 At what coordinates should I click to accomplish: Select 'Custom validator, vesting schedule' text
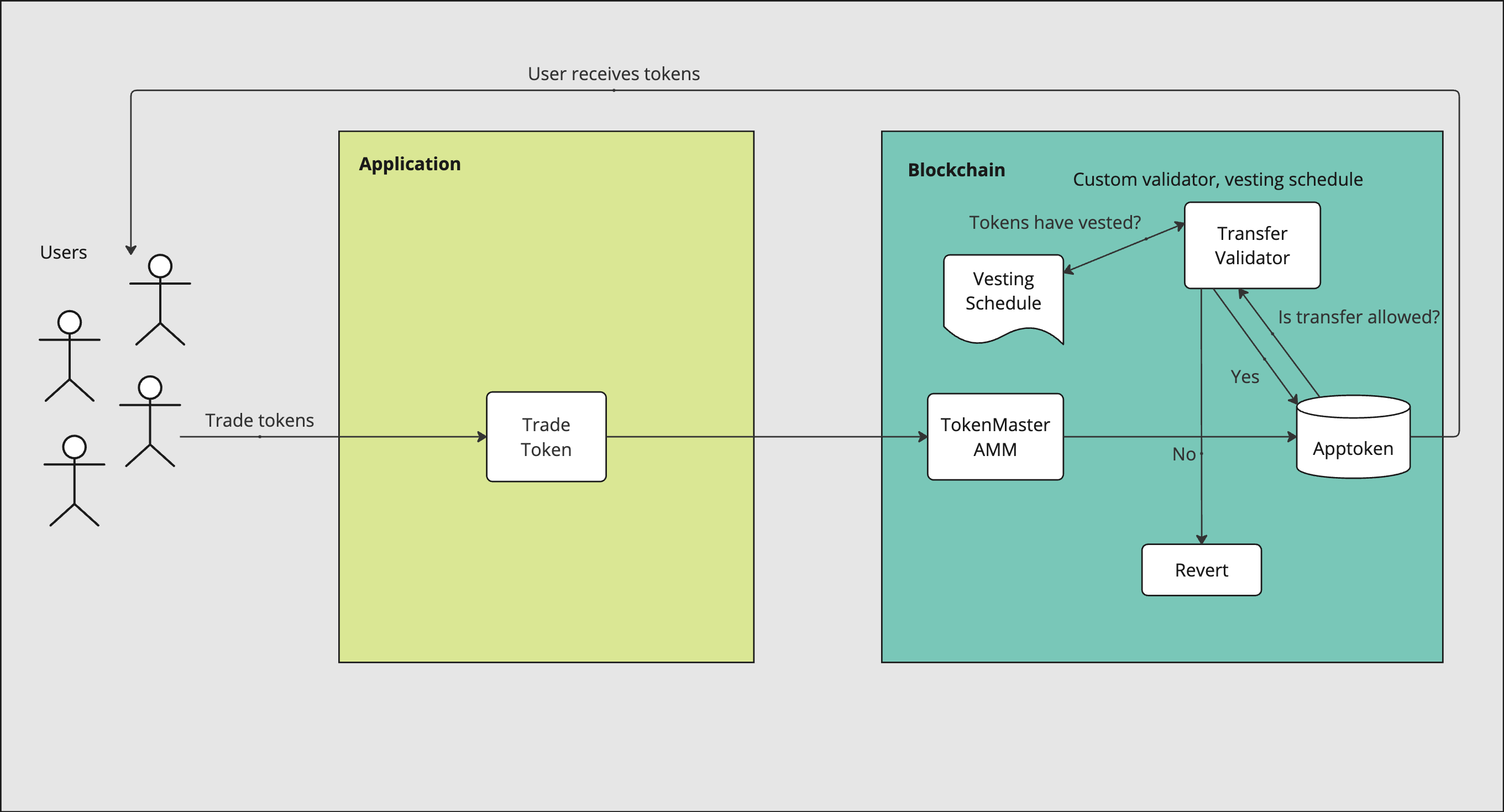[1217, 179]
